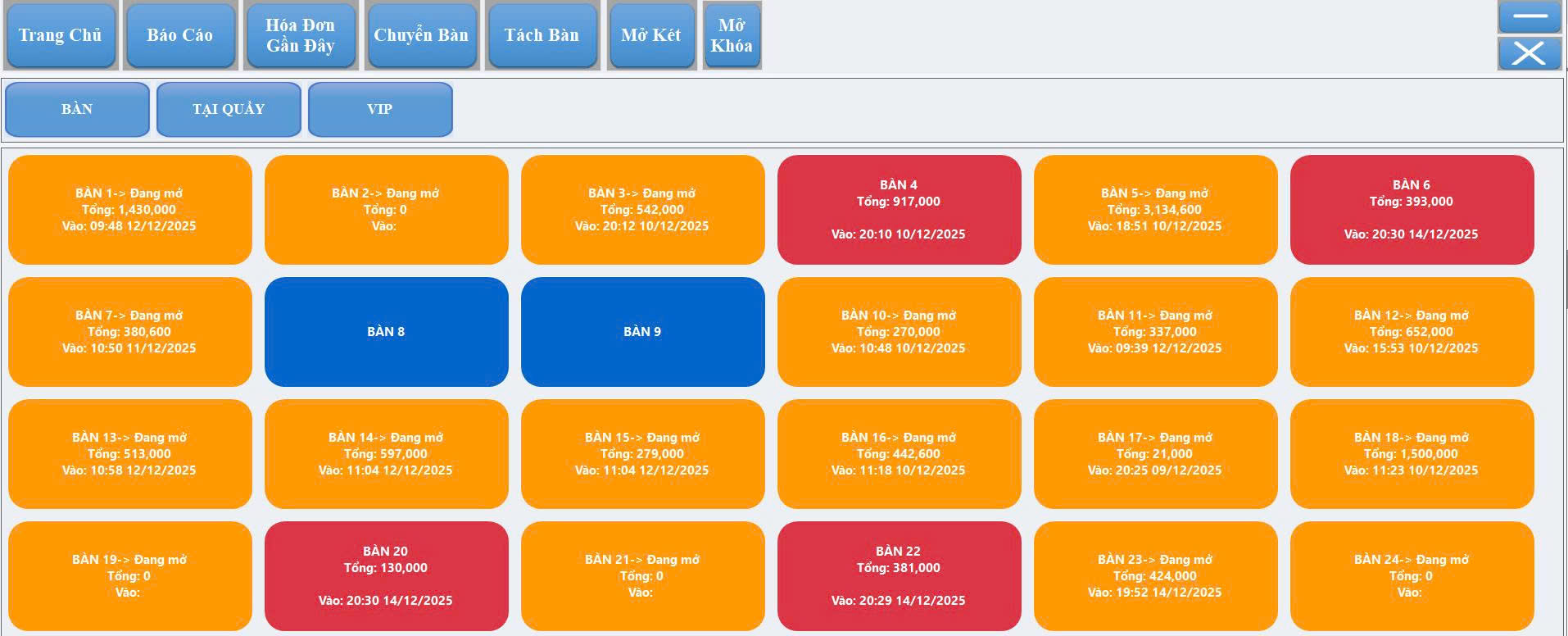The image size is (1568, 636).
Task: Select empty blue table BÀN 8
Action: 386,332
